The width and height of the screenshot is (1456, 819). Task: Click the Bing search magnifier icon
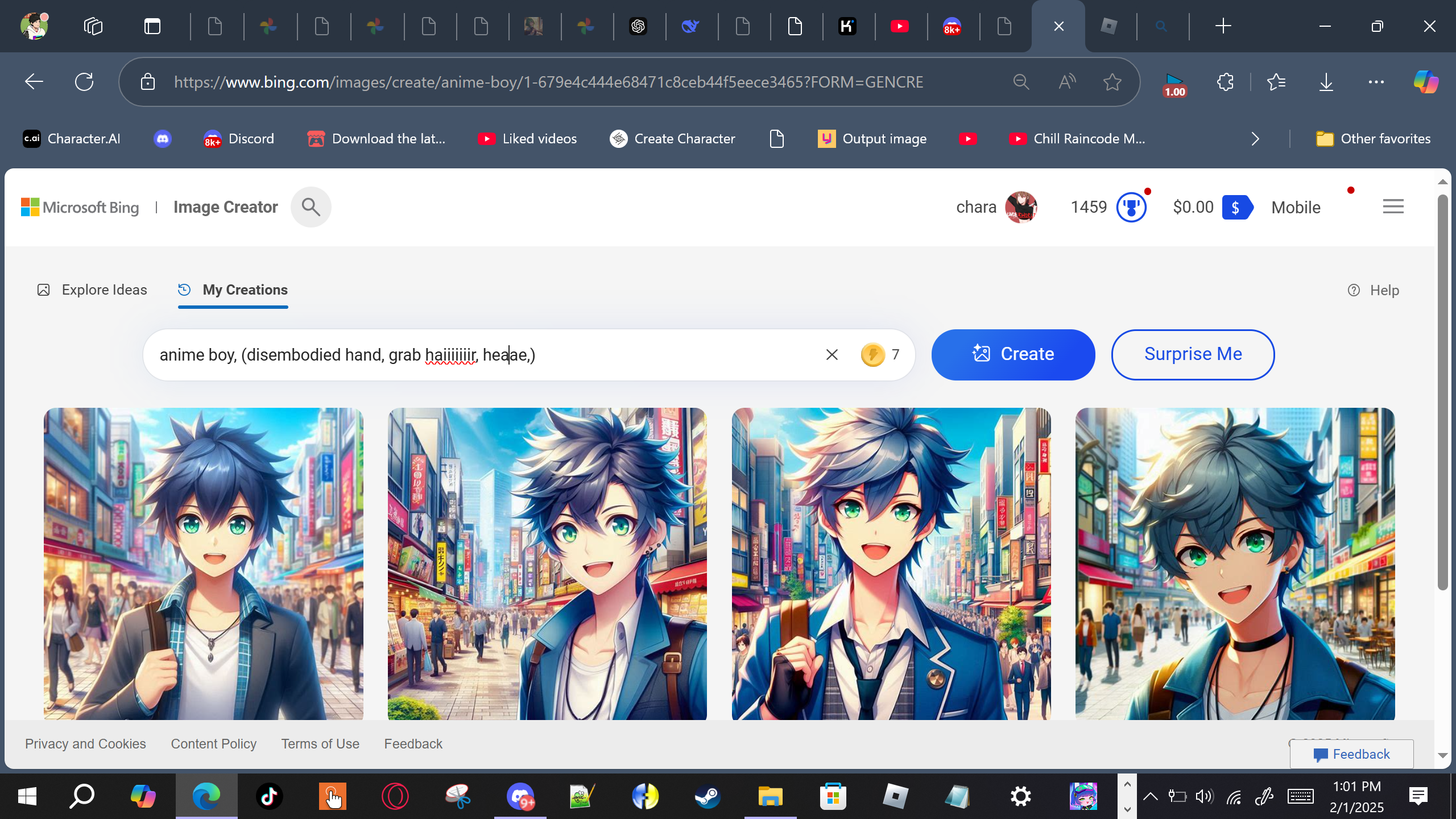(x=311, y=207)
